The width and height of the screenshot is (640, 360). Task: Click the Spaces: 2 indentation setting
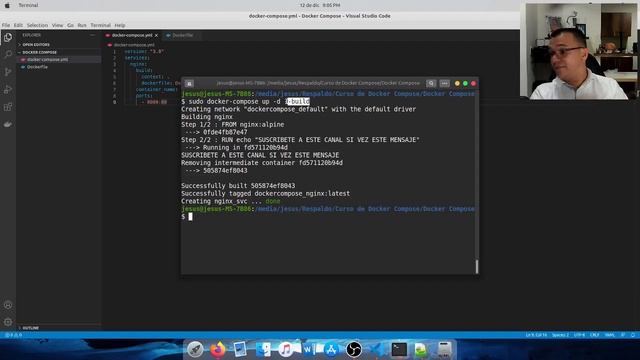560,335
